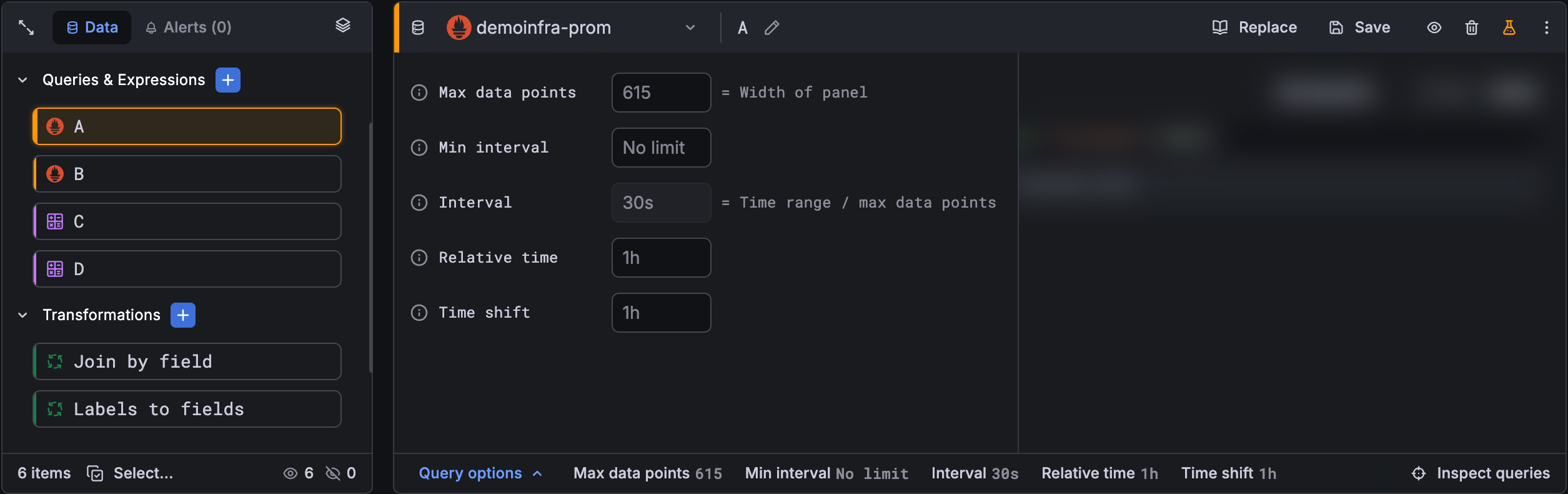Viewport: 1568px width, 494px height.
Task: Switch to the Data tab
Action: click(x=92, y=28)
